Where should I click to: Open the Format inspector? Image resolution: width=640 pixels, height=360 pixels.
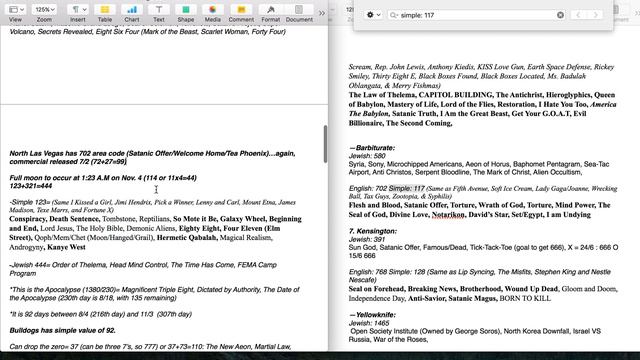tap(271, 9)
